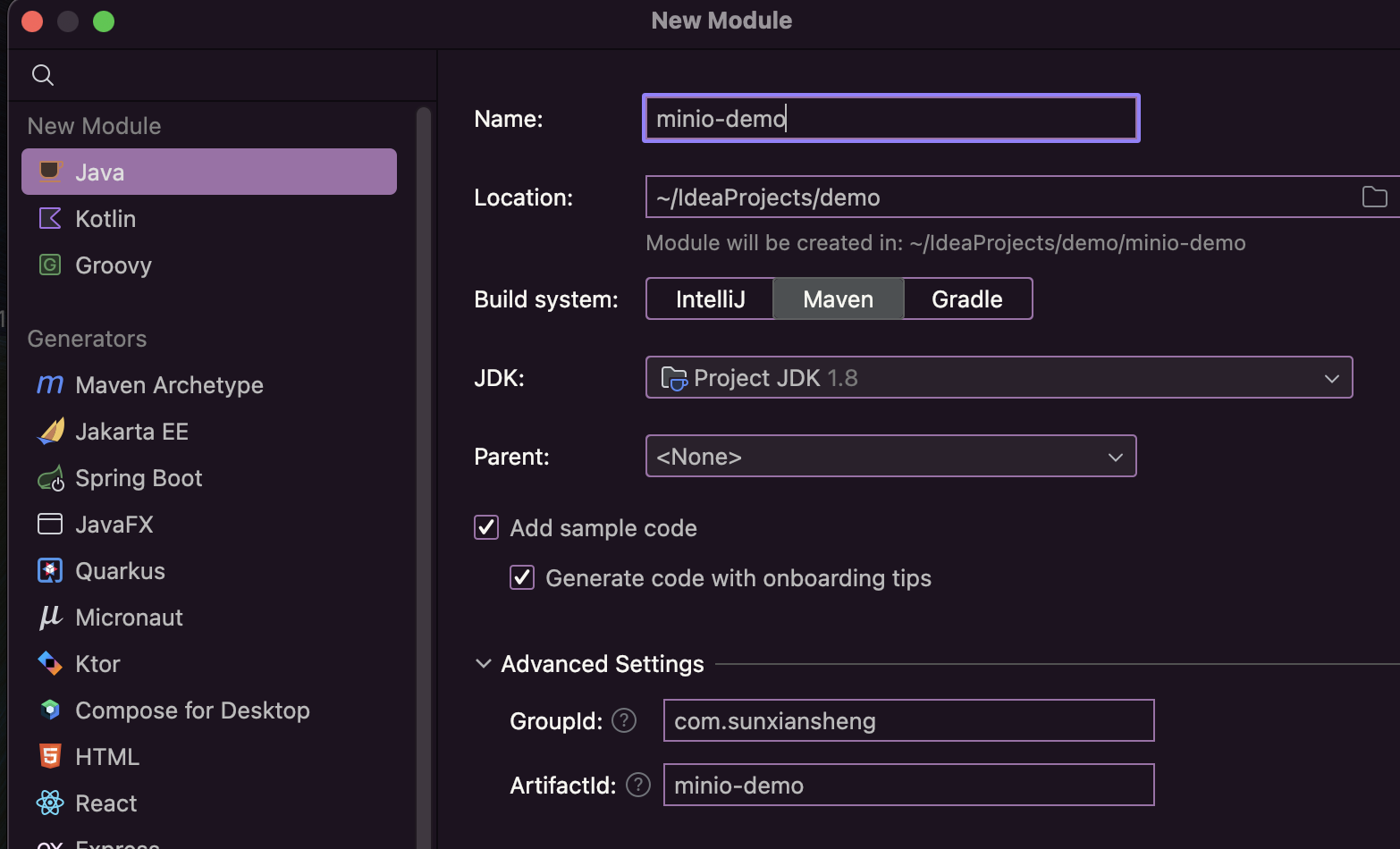Choose Maven build system
This screenshot has width=1400, height=849.
[x=839, y=298]
